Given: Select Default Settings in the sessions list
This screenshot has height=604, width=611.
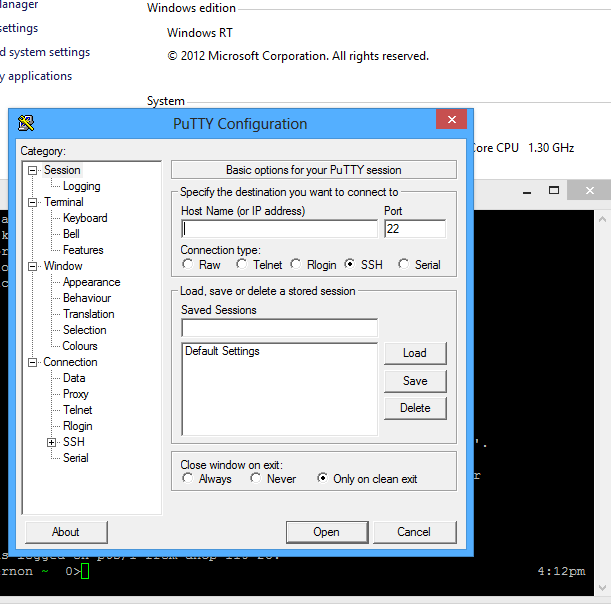Looking at the screenshot, I should click(222, 351).
